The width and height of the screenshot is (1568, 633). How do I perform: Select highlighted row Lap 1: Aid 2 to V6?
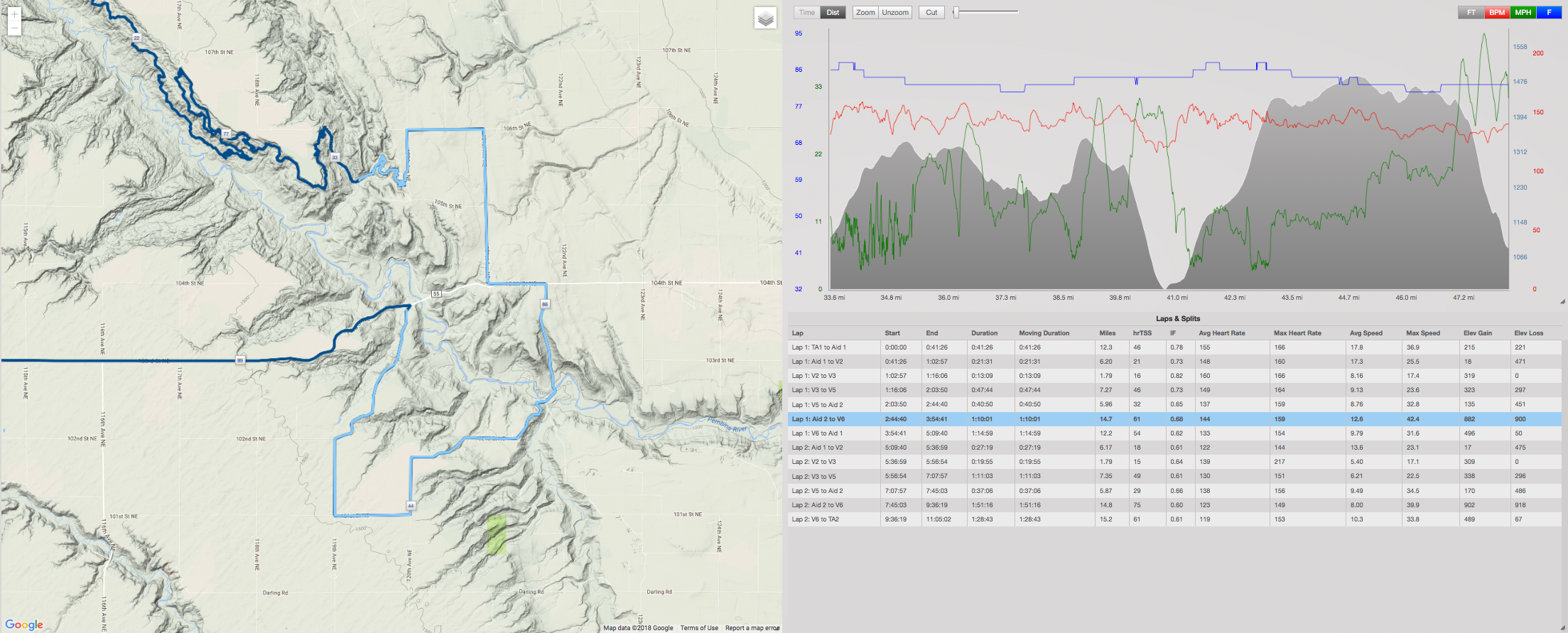1174,419
